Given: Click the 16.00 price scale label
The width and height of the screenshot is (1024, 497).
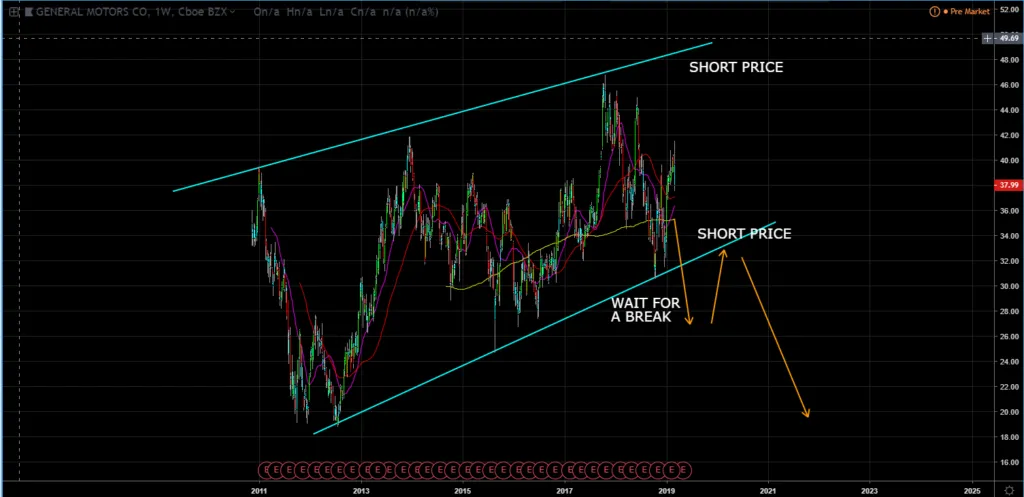Looking at the screenshot, I should click(1008, 462).
